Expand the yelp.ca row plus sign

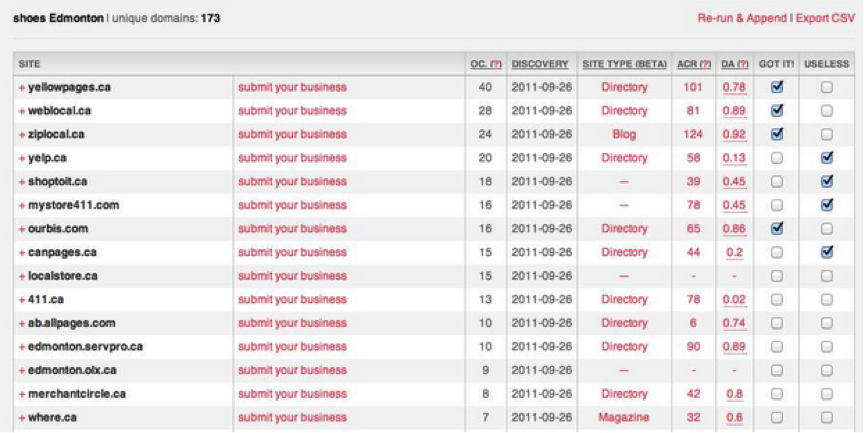point(22,159)
